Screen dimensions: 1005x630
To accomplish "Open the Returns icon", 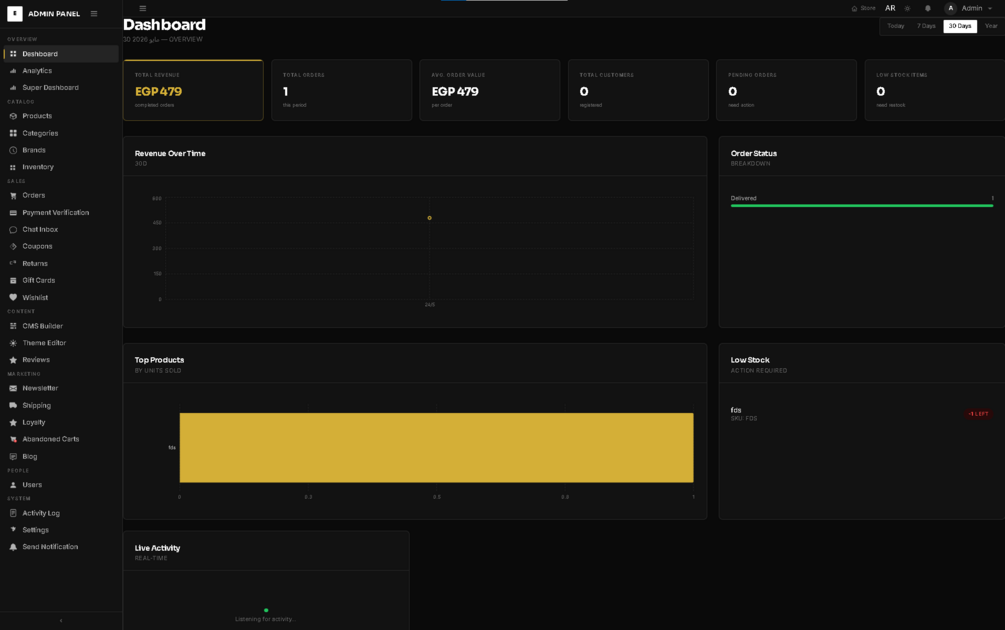I will pyautogui.click(x=13, y=263).
